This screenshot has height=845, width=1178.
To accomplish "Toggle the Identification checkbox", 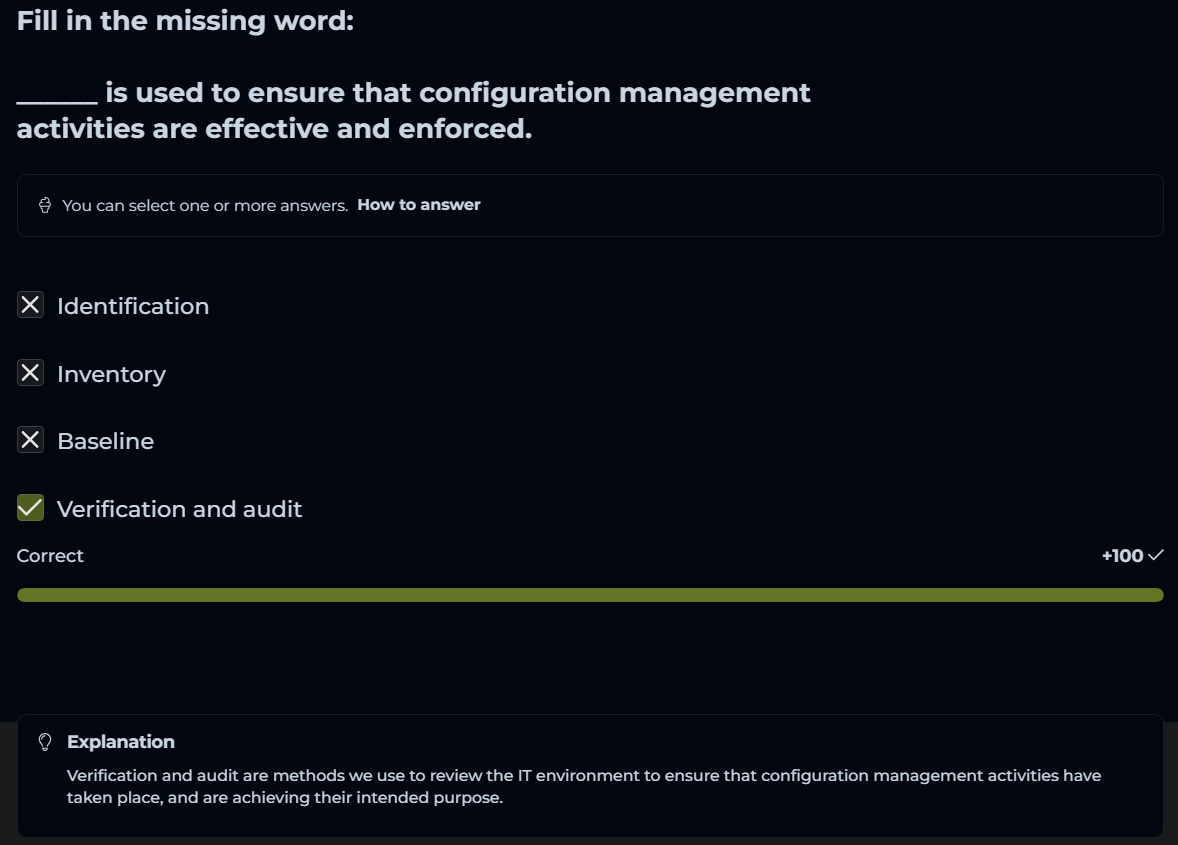I will pos(31,305).
